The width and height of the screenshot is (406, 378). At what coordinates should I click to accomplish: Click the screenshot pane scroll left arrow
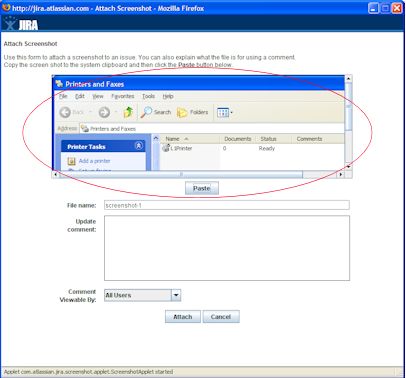(56, 174)
